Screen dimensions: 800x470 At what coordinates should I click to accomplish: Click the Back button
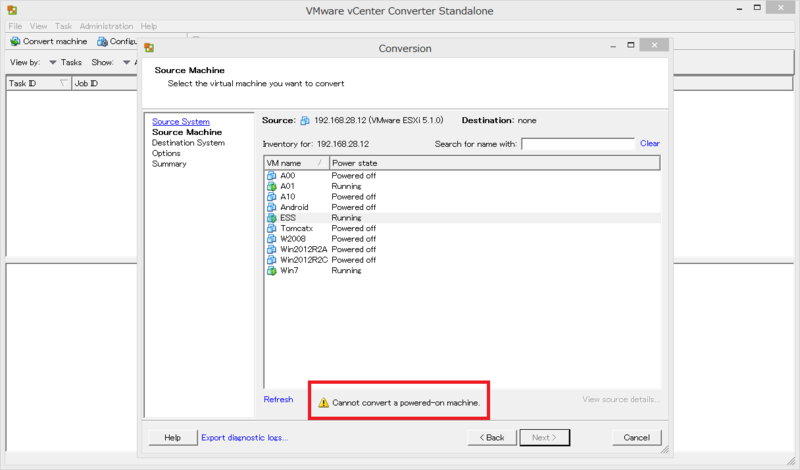492,437
